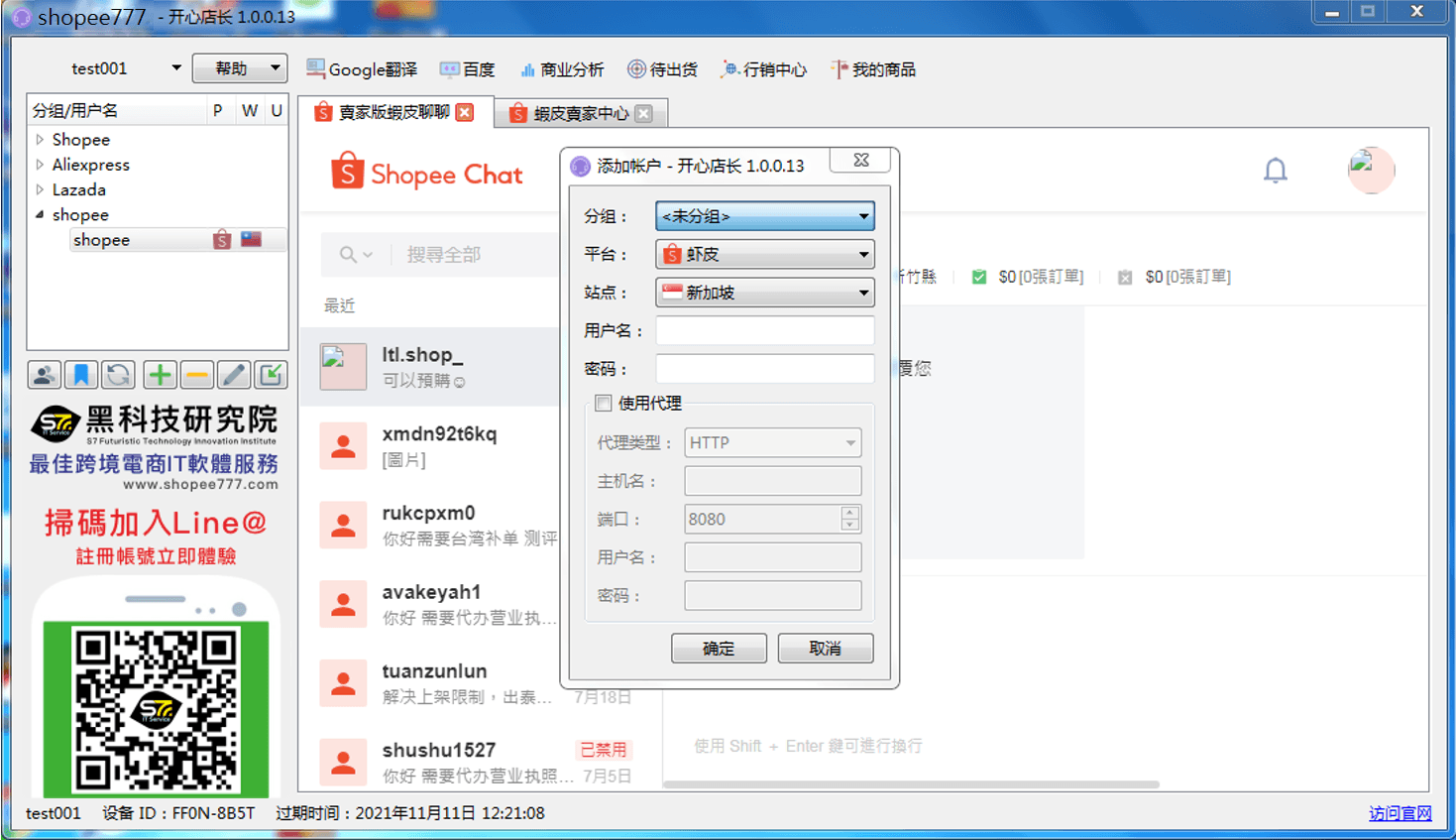This screenshot has height=840, width=1456.
Task: Open 百度 from the toolbar
Action: click(467, 69)
